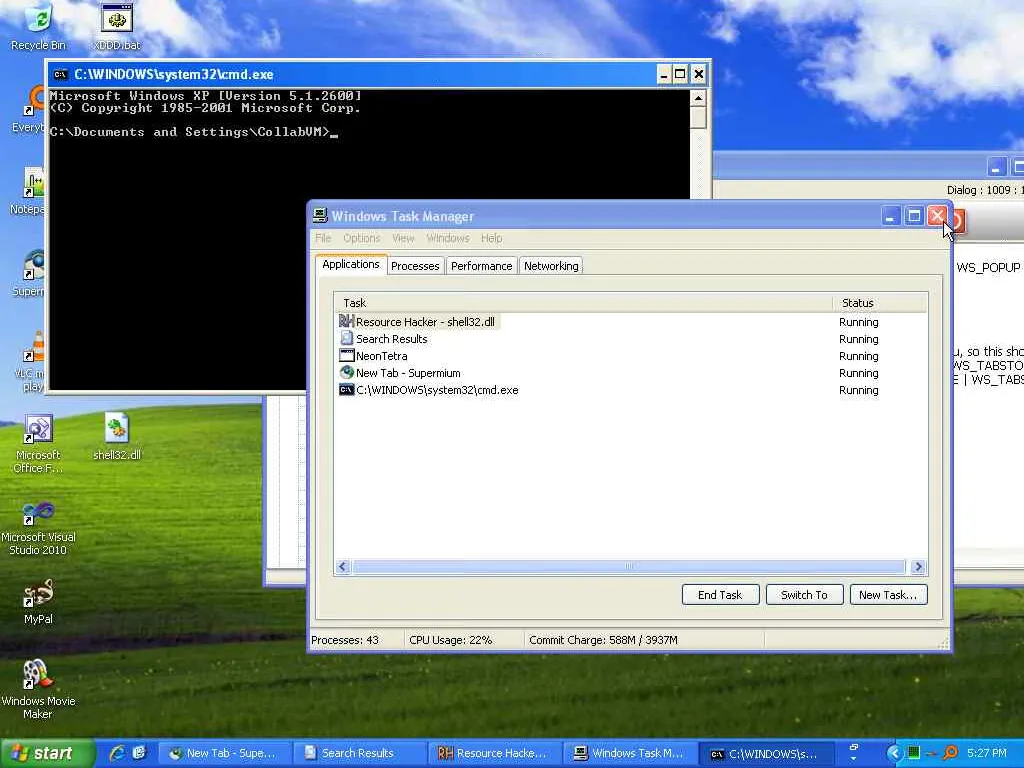Viewport: 1024px width, 768px height.
Task: Click task list horizontal scroll left arrow
Action: click(x=343, y=567)
